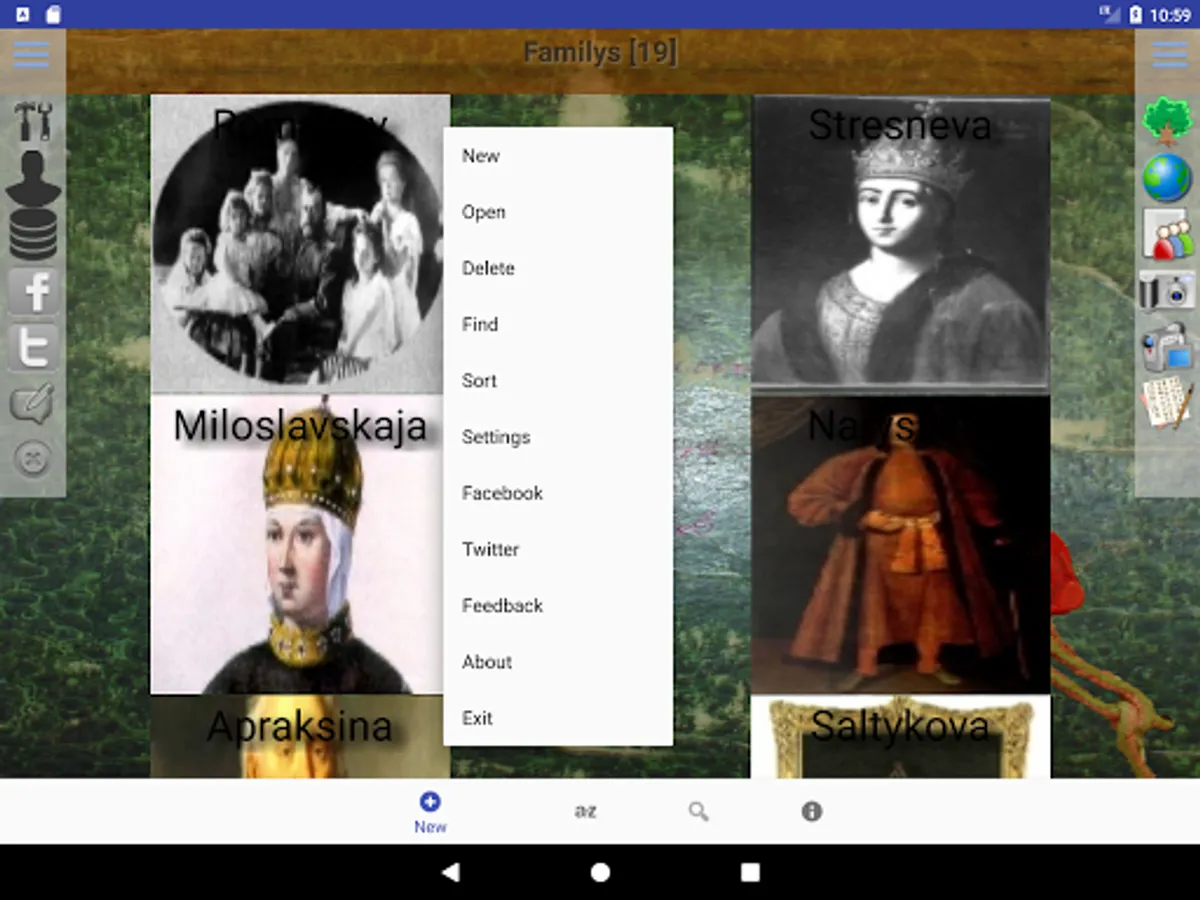Open the Apraksina family tile
The height and width of the screenshot is (900, 1200).
pyautogui.click(x=297, y=737)
